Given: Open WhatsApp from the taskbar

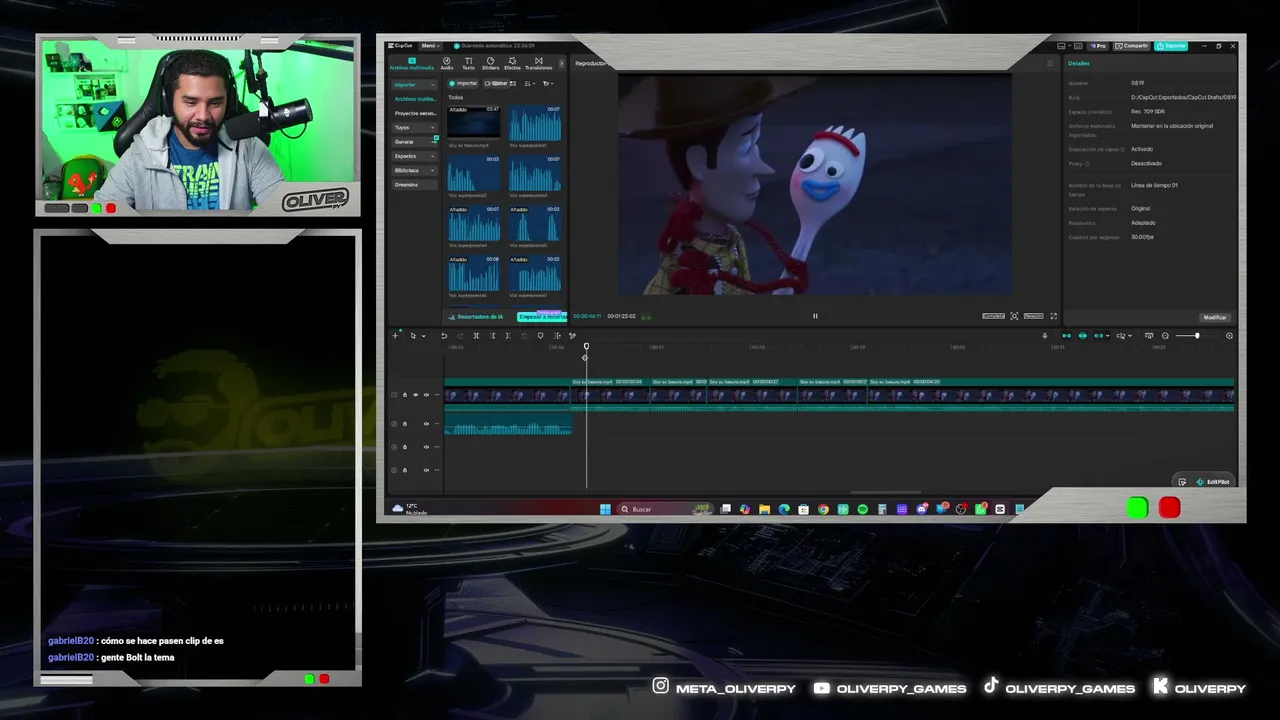Looking at the screenshot, I should coord(980,509).
